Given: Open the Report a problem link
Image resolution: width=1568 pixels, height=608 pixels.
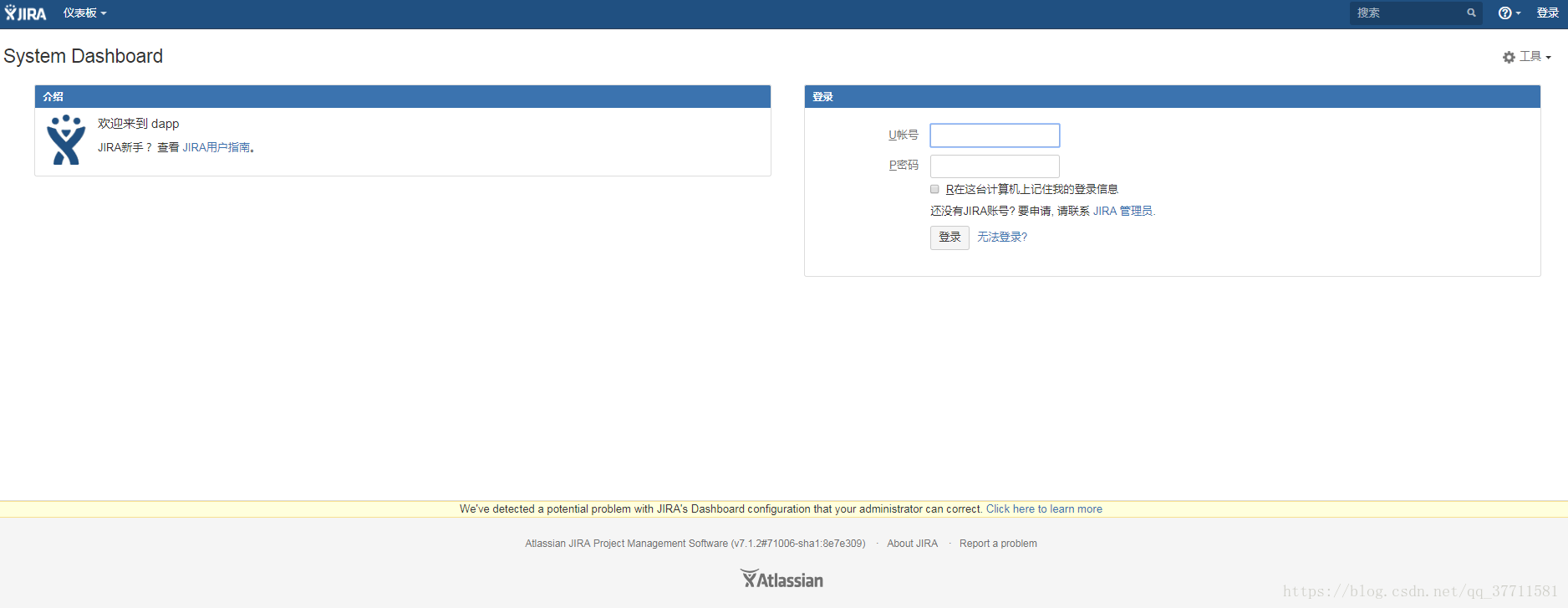Looking at the screenshot, I should (998, 544).
